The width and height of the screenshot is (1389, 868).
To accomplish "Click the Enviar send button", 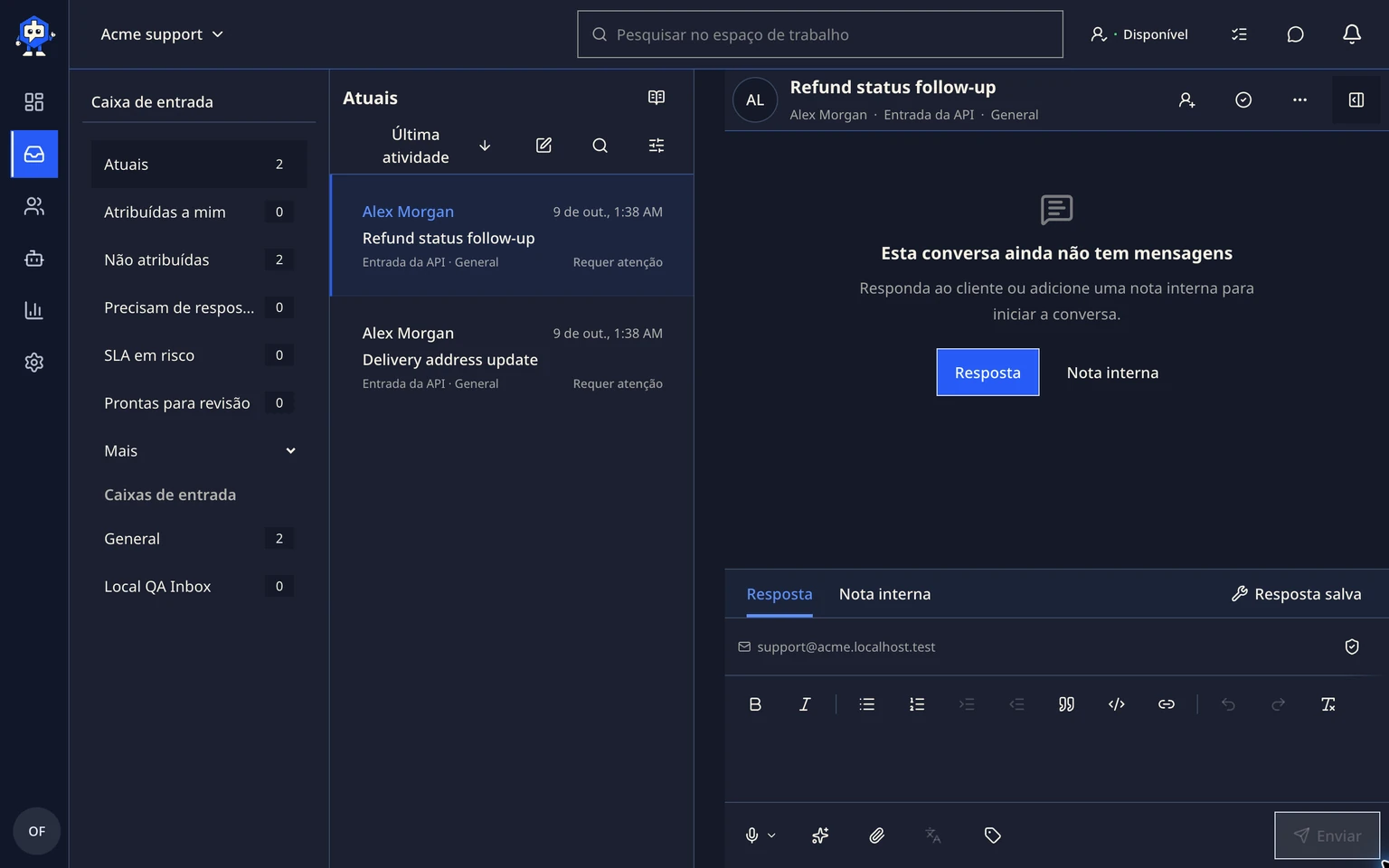I will (x=1327, y=835).
